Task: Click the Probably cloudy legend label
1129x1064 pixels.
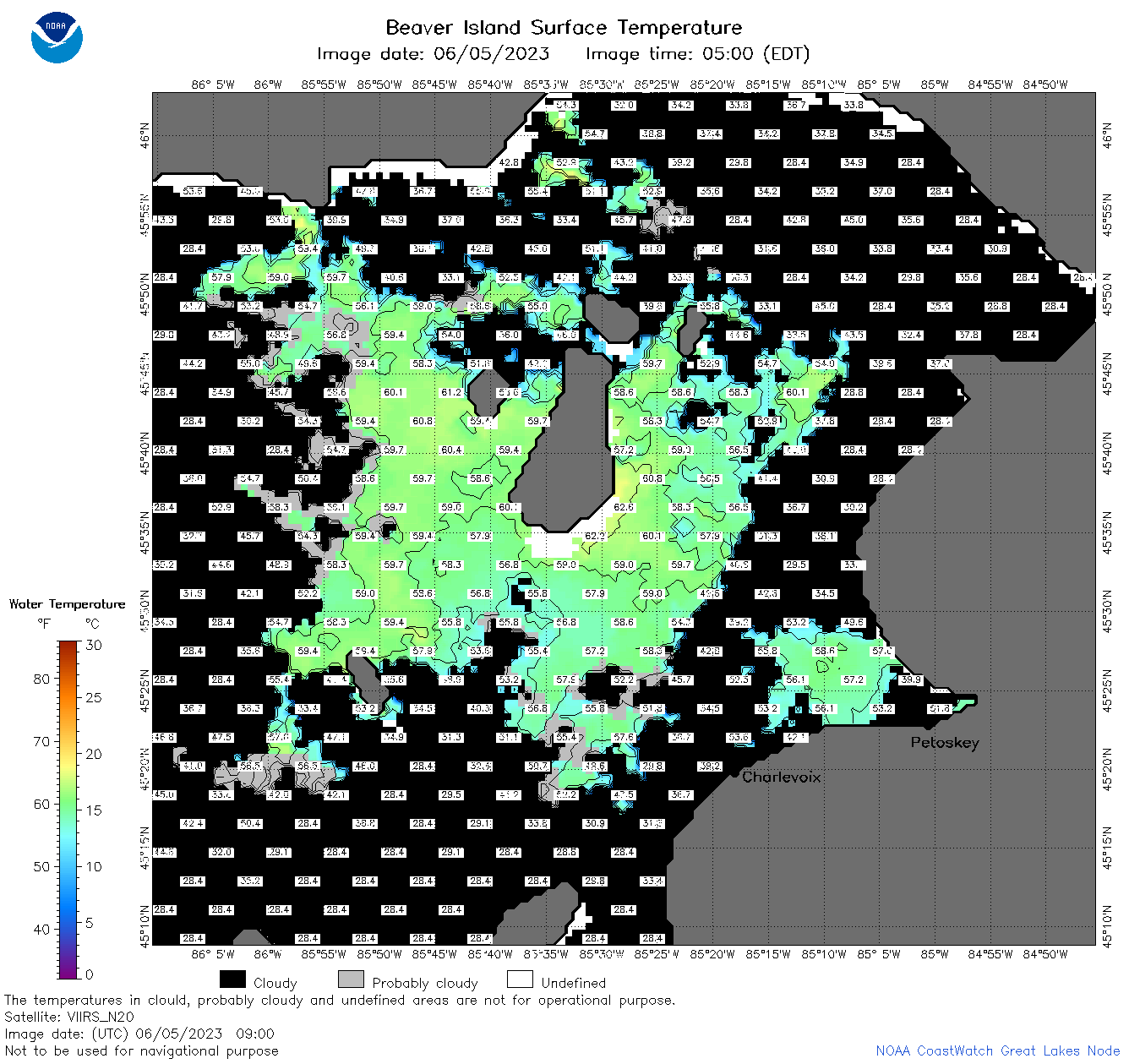Action: coord(424,983)
